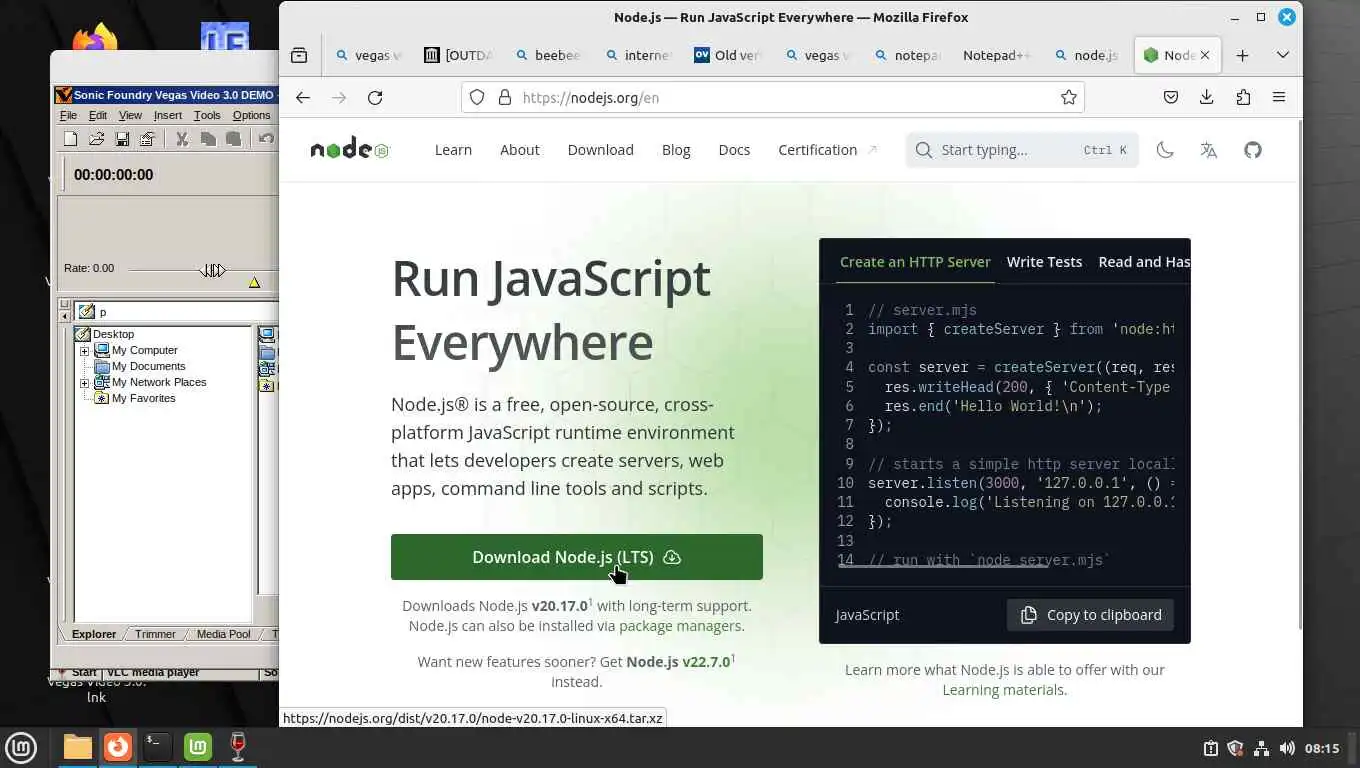Click Copy icon in Vegas toolbar

pyautogui.click(x=208, y=139)
